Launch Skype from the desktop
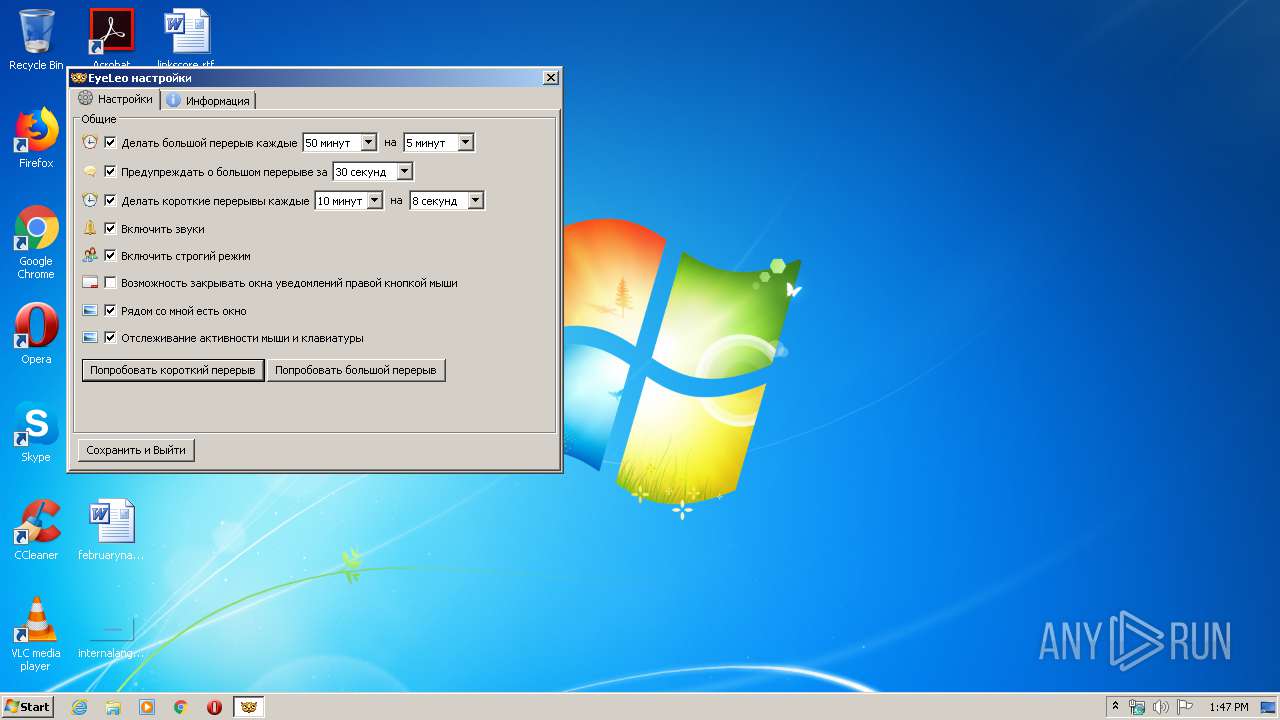Image resolution: width=1280 pixels, height=720 pixels. (36, 432)
